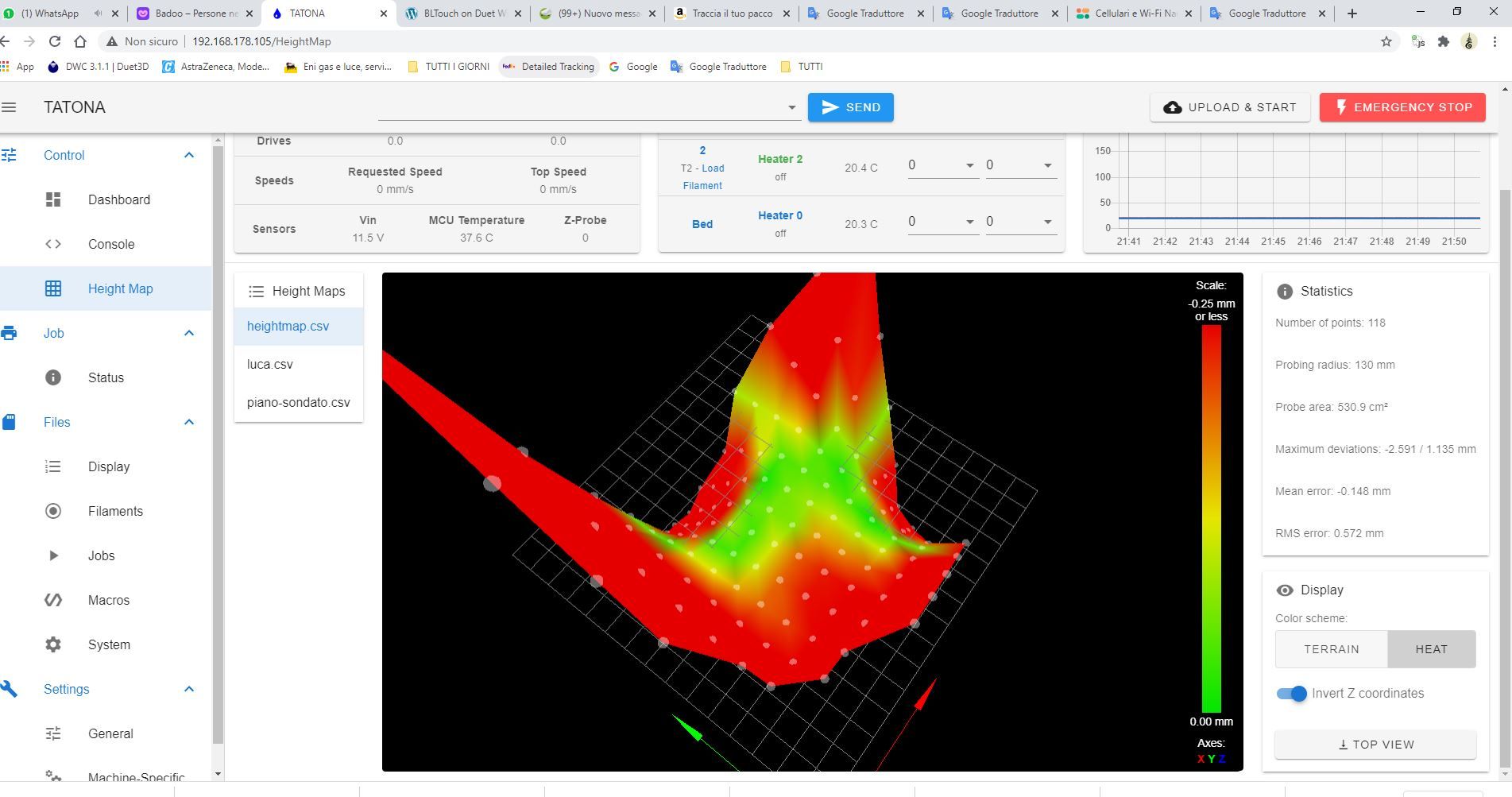Switch to the WhatsApp browser tab

[62, 14]
